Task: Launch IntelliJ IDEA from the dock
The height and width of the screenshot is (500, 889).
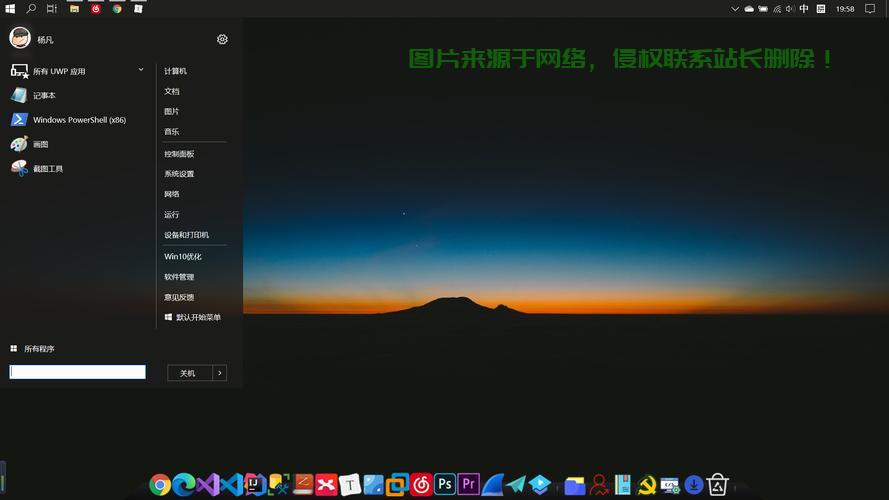Action: tap(255, 485)
